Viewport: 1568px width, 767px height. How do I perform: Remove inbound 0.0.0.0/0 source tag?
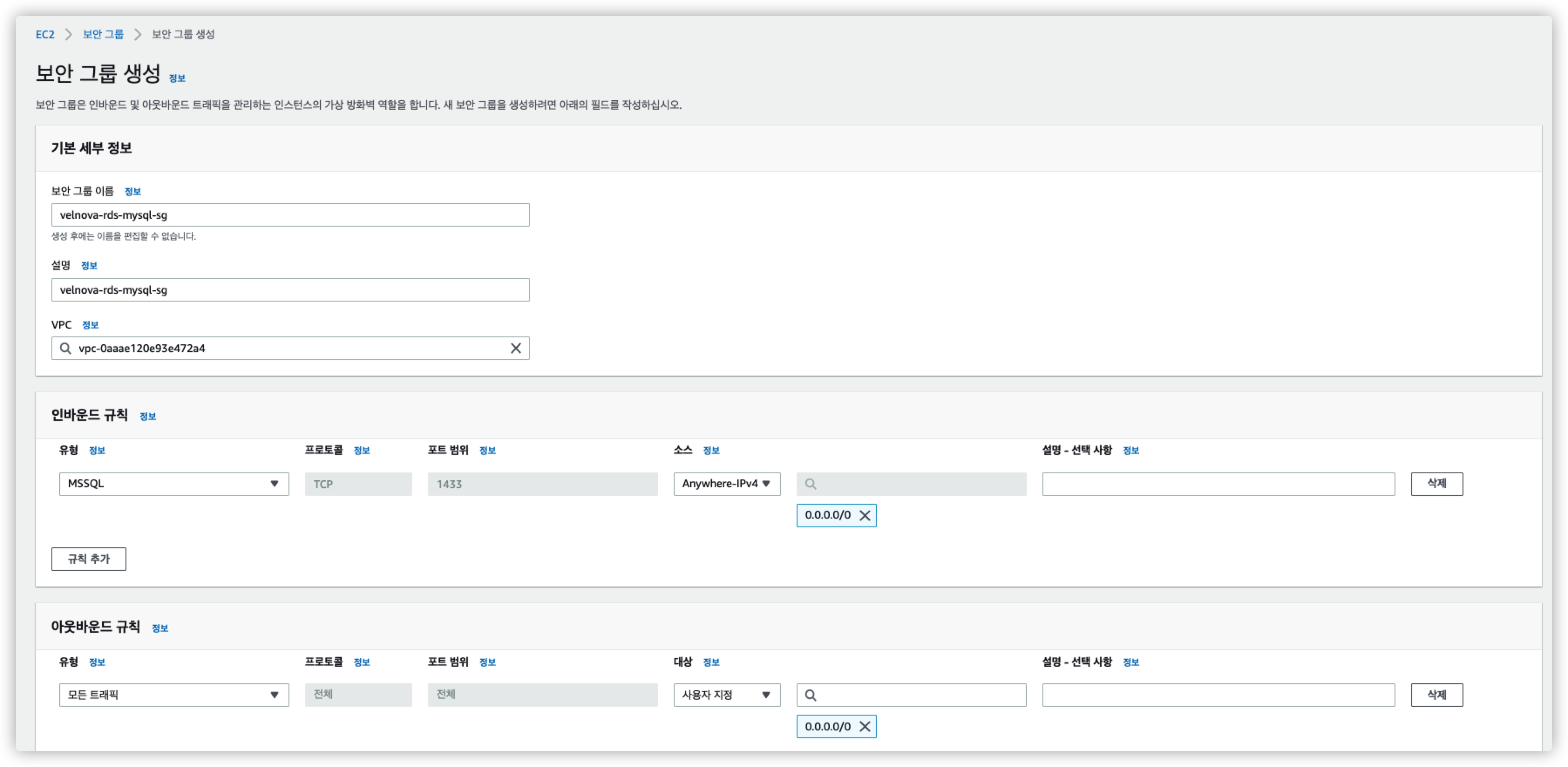pos(864,516)
